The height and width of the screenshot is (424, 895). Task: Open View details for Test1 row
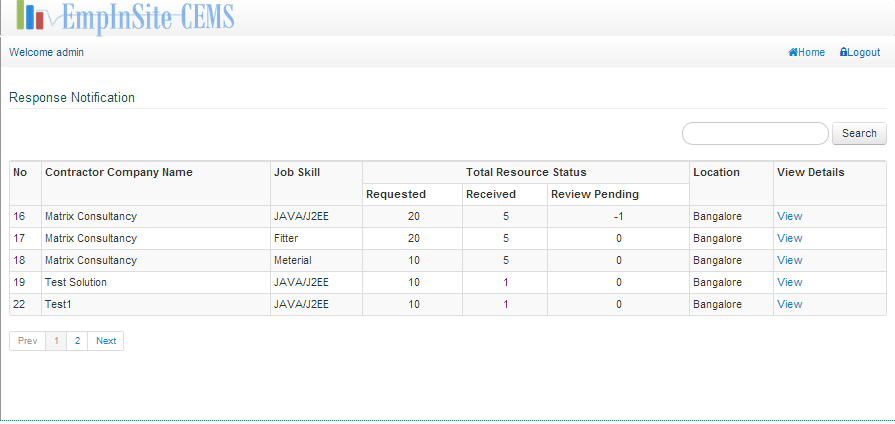point(789,304)
